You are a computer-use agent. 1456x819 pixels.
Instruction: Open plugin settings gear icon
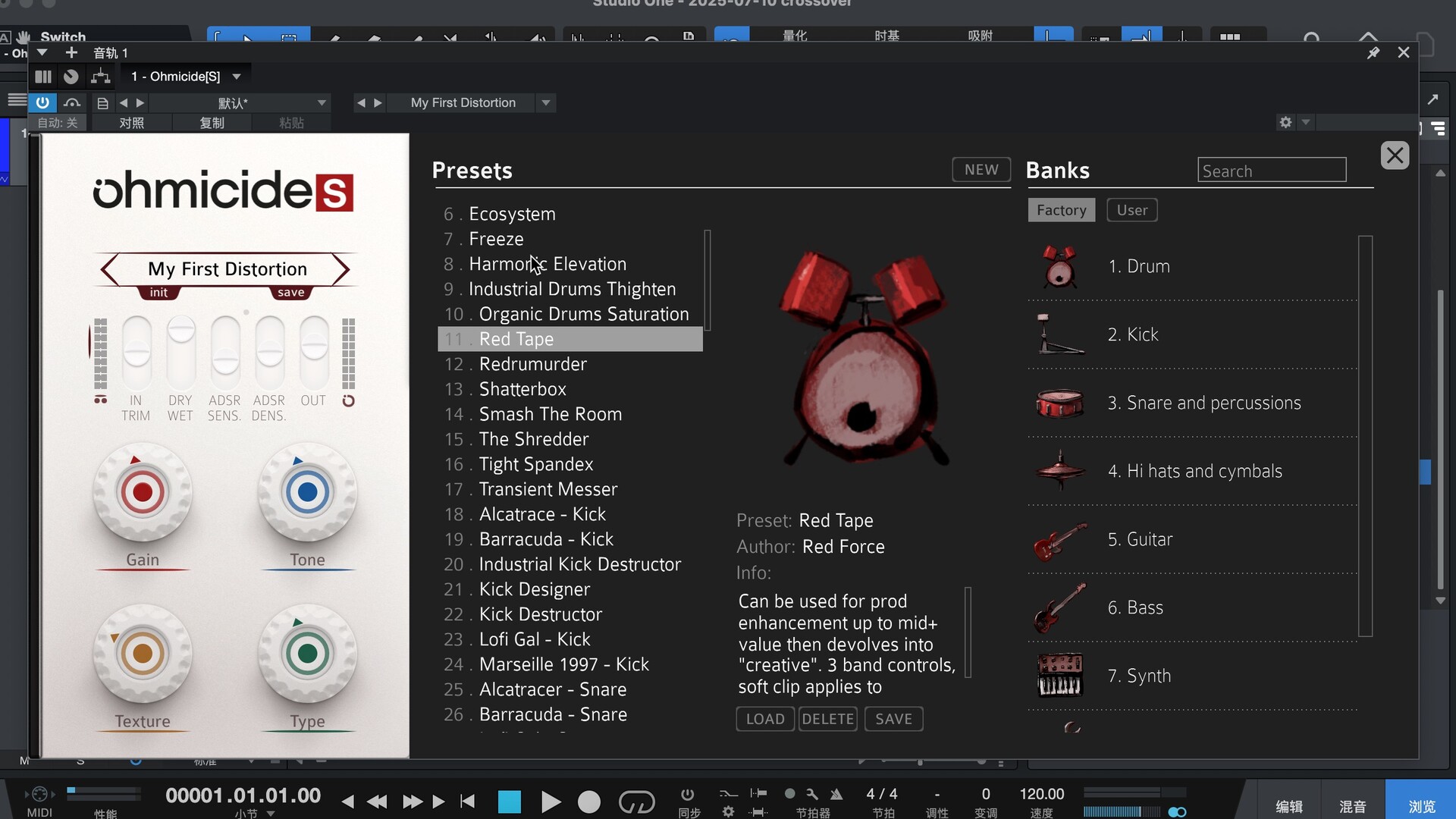[1285, 122]
